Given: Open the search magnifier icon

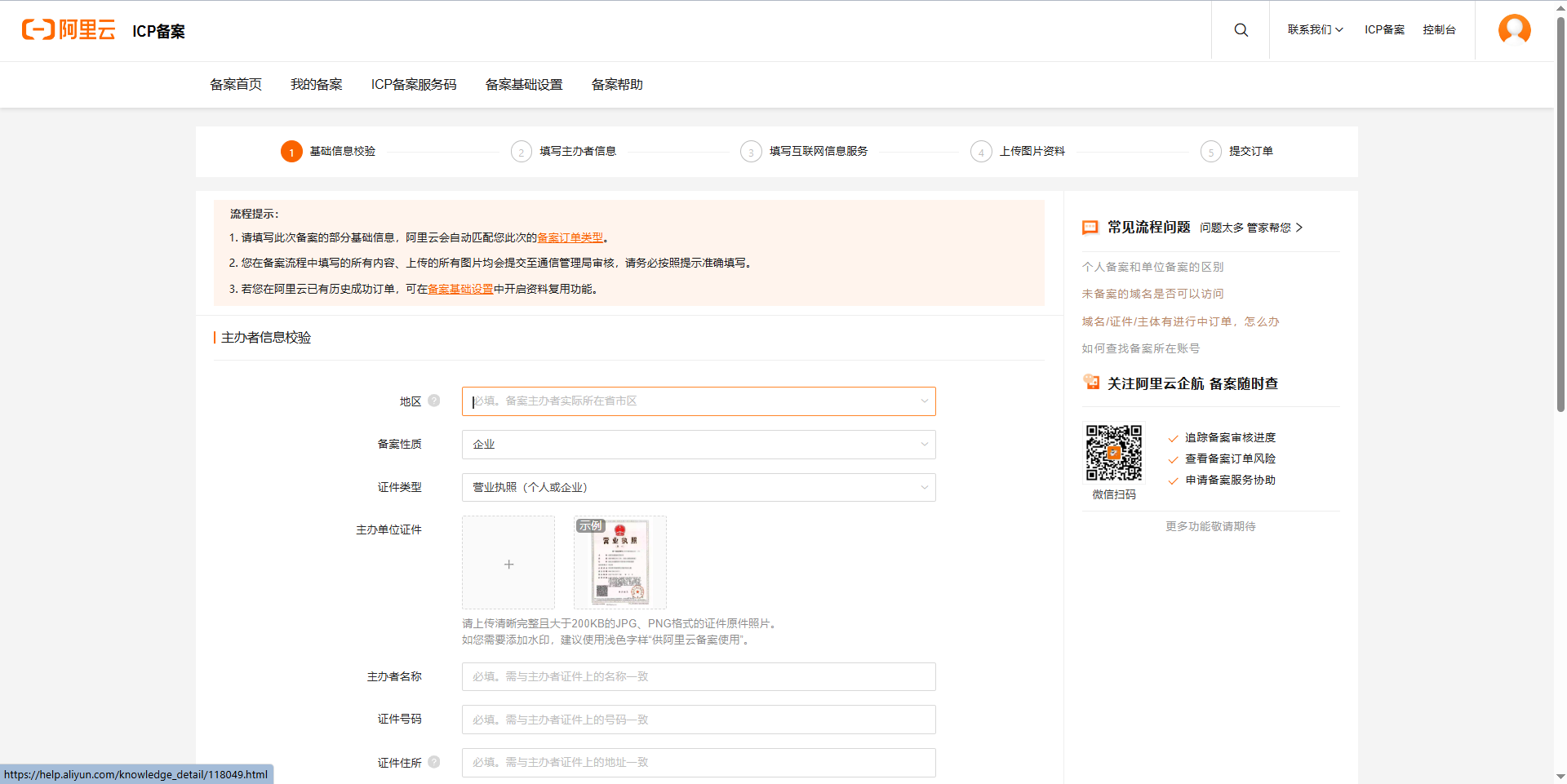Looking at the screenshot, I should pos(1241,30).
